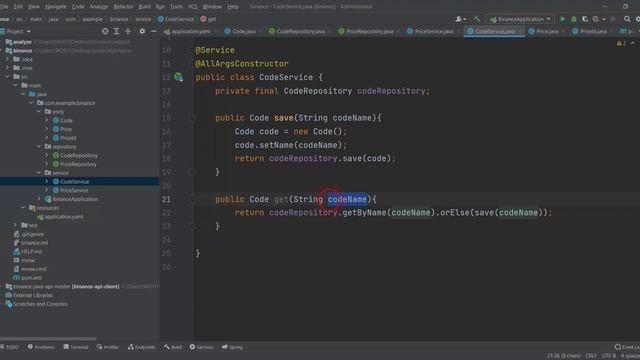Click the UTF-8 encoding in status bar
The width and height of the screenshot is (640, 360).
[609, 356]
